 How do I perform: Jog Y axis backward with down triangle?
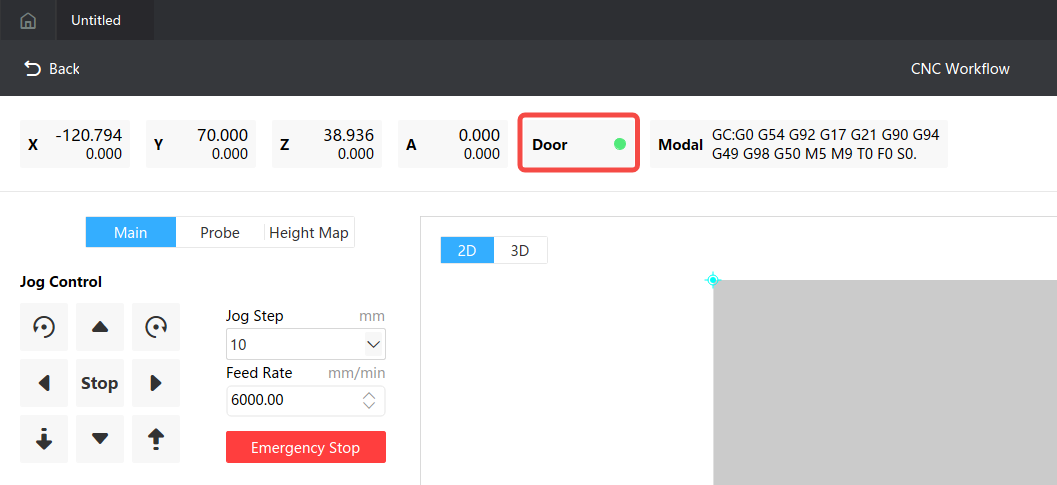click(100, 439)
